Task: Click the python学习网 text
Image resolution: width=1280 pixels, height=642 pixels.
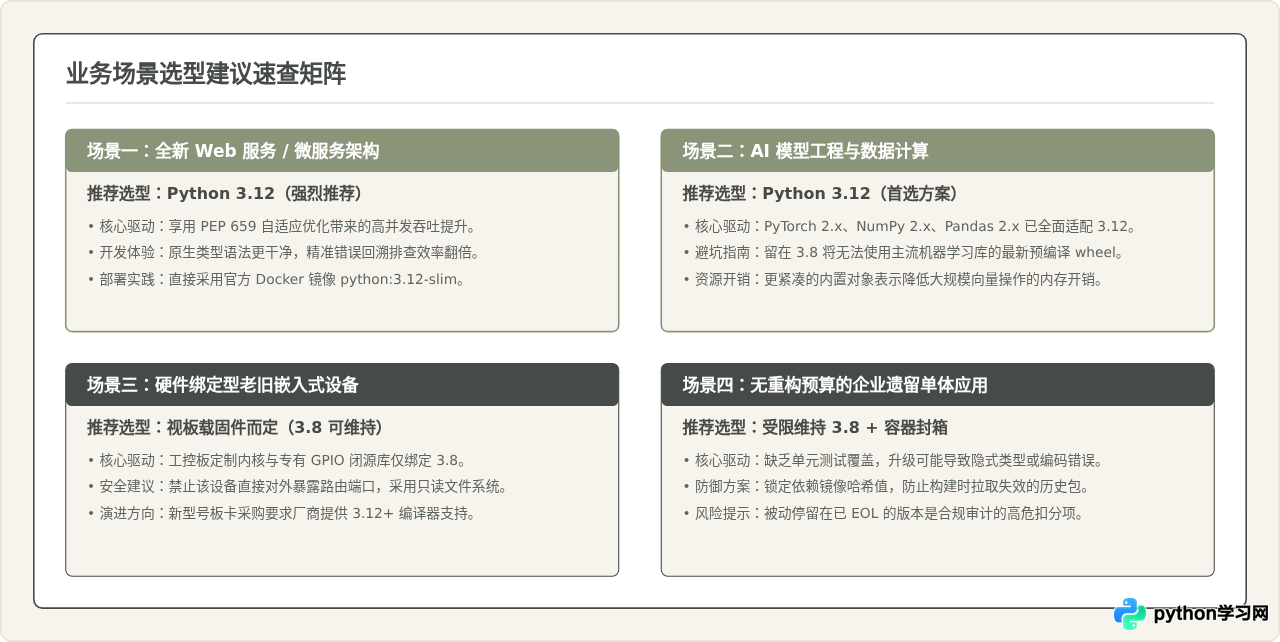Action: click(x=1210, y=614)
